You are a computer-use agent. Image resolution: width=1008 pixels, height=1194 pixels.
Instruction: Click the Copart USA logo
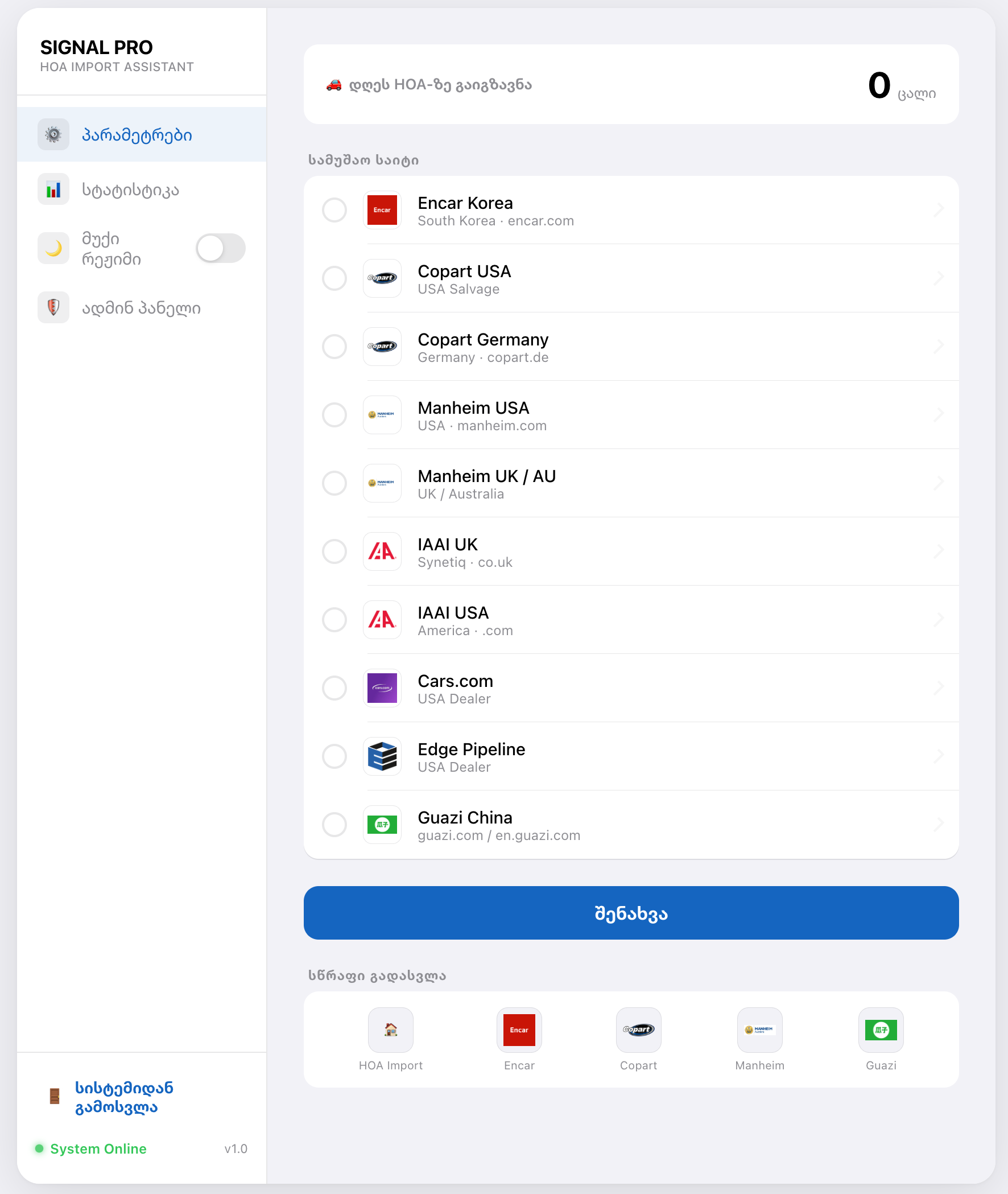(x=382, y=278)
